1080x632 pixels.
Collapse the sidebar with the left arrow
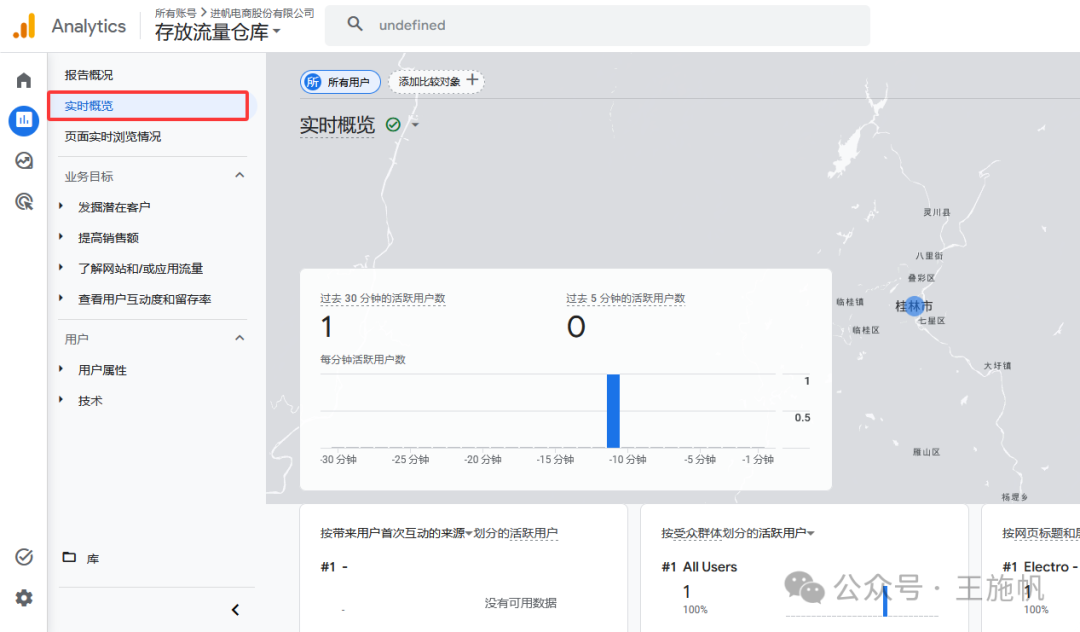click(236, 609)
